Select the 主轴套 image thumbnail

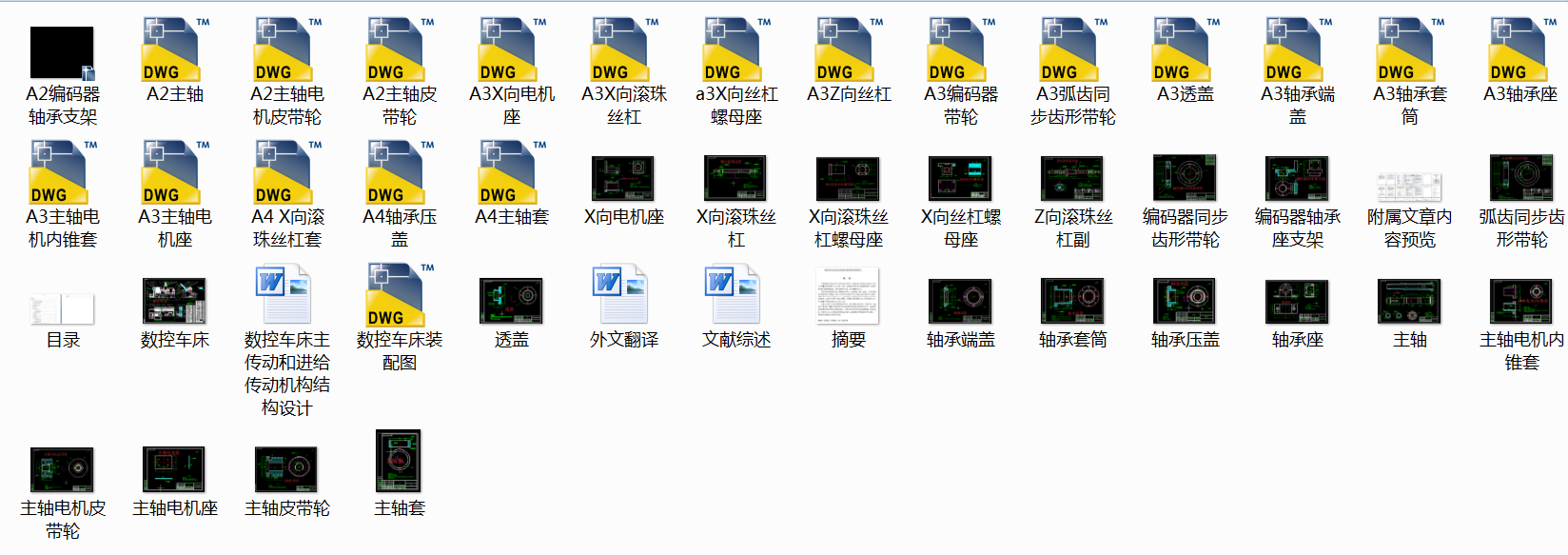tap(399, 462)
